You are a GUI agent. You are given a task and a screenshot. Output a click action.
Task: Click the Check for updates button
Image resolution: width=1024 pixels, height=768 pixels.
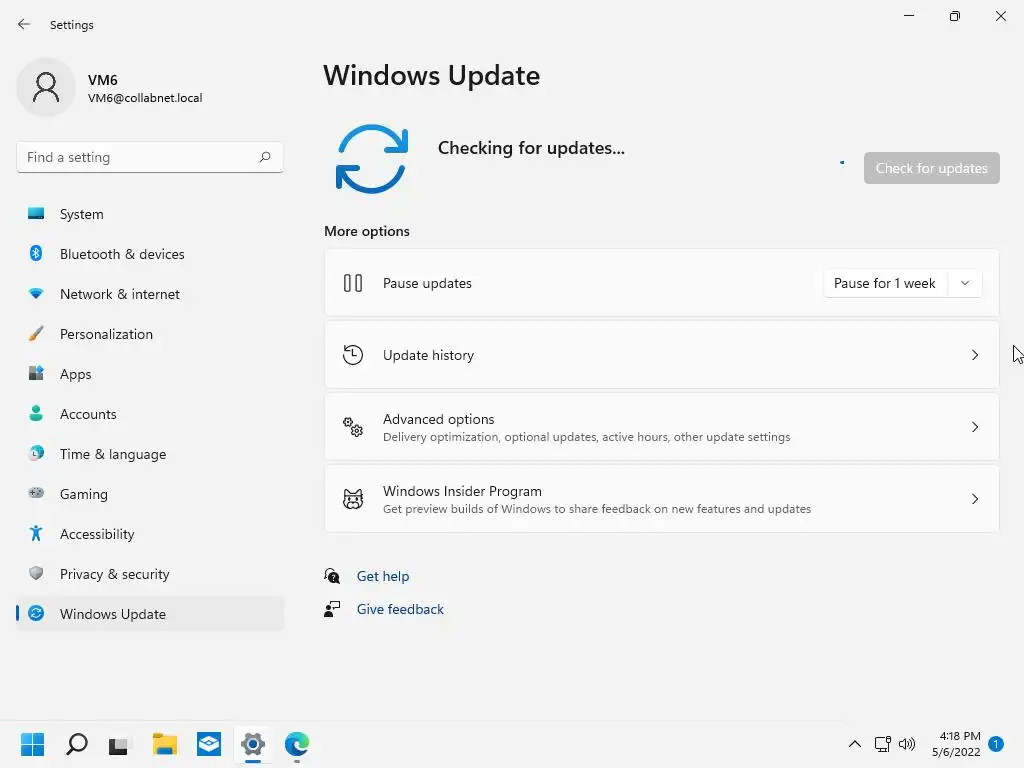[x=931, y=168]
